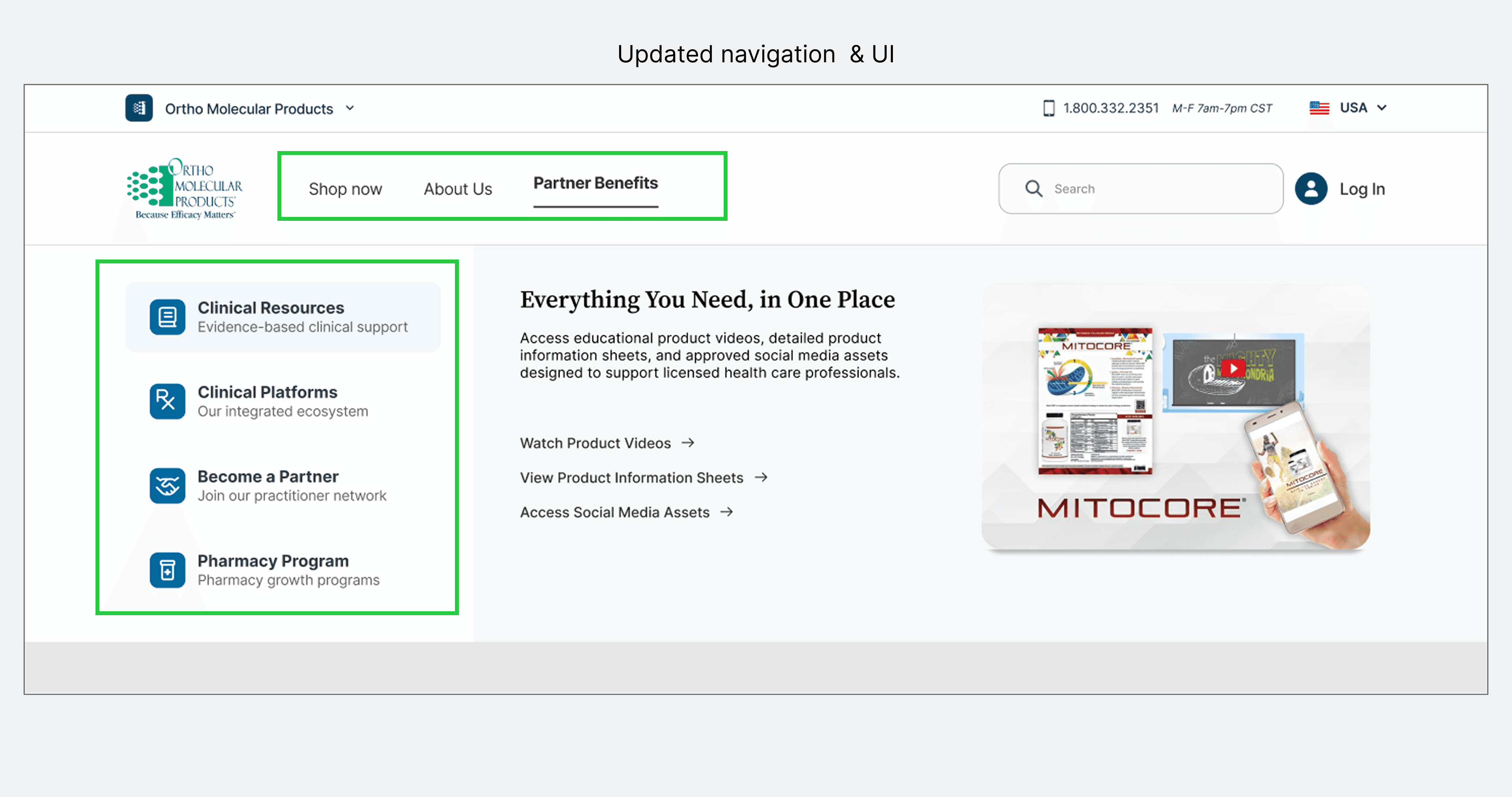
Task: Click the Ortho Molecular Products main logo
Action: 184,189
